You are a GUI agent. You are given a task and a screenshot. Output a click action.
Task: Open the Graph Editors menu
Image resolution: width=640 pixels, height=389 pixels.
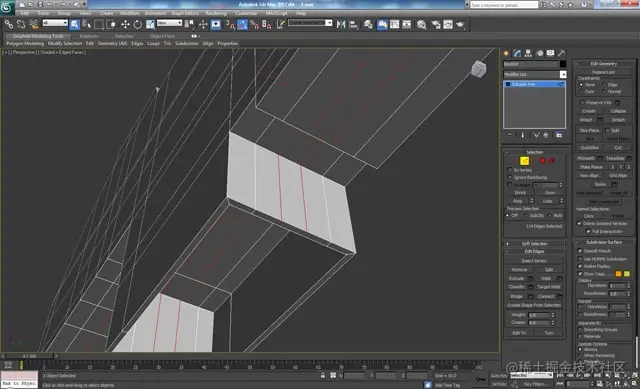(184, 13)
